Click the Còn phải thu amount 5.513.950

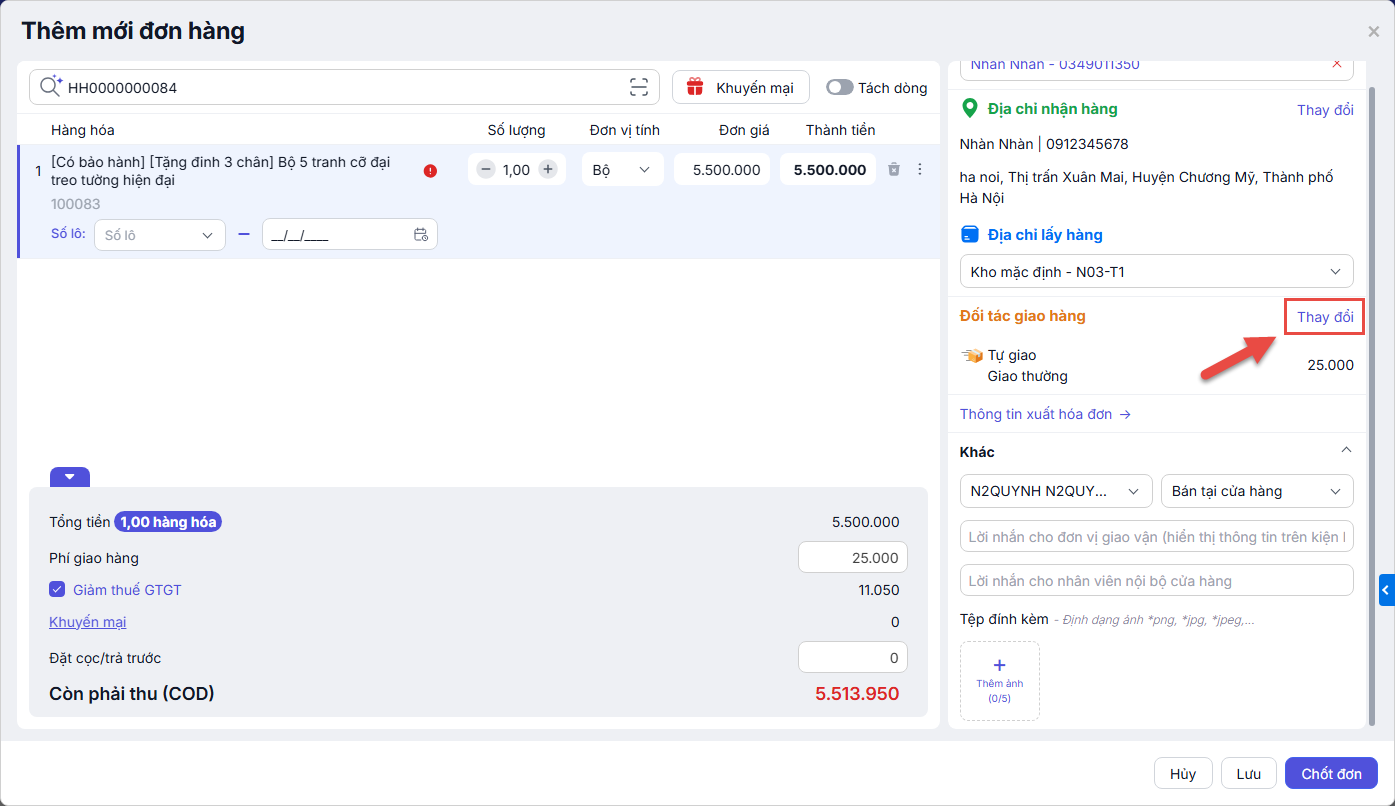pyautogui.click(x=857, y=694)
